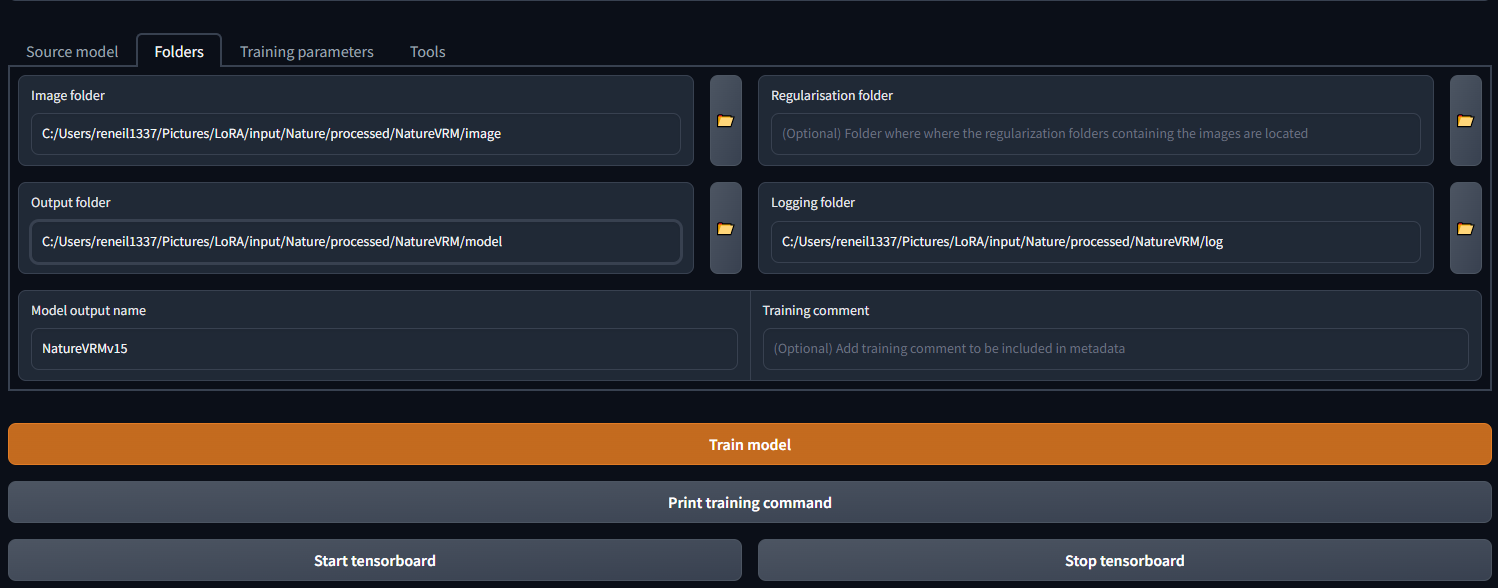Select the Output folder path input
Screen dimensions: 1498x588
[x=355, y=241]
